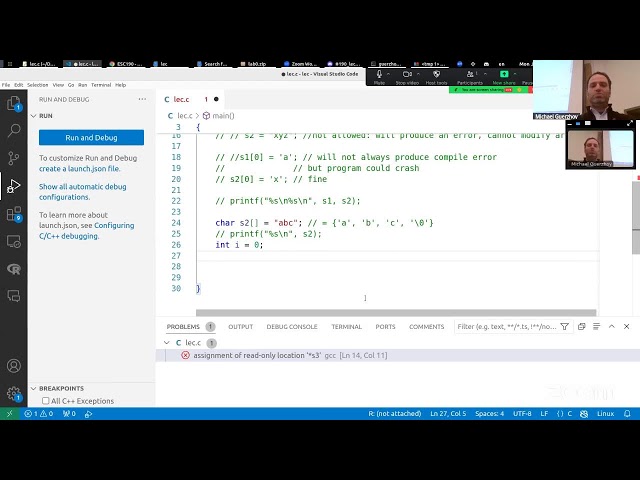This screenshot has height=480, width=640.
Task: Open the Explorer view in activity bar
Action: (14, 103)
